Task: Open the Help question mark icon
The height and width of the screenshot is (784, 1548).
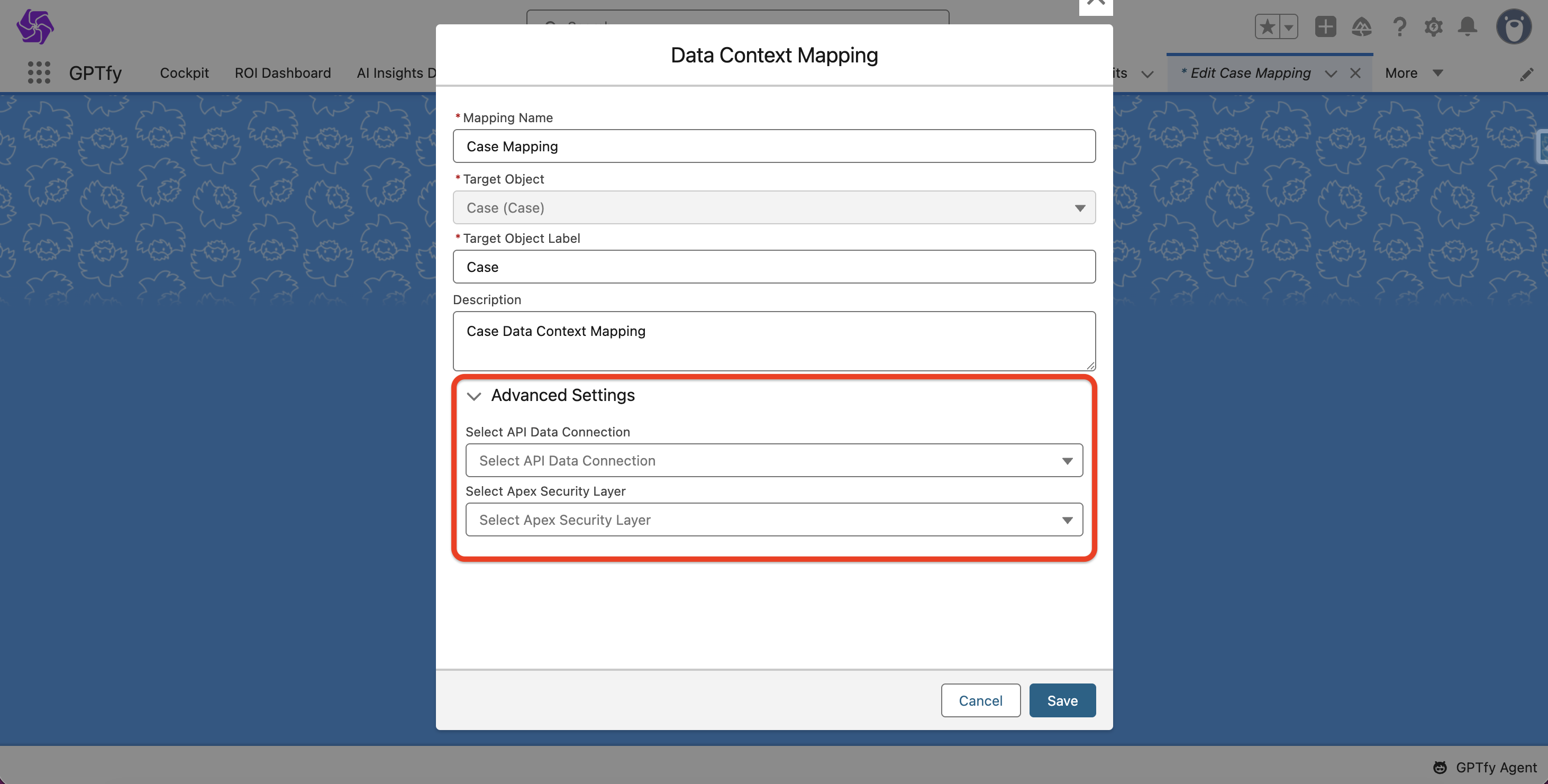Action: pyautogui.click(x=1399, y=26)
